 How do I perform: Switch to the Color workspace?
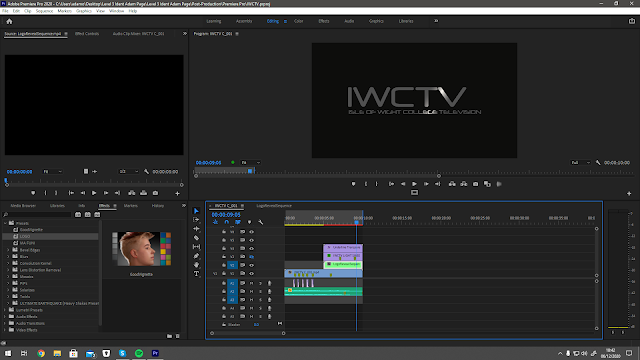(299, 21)
